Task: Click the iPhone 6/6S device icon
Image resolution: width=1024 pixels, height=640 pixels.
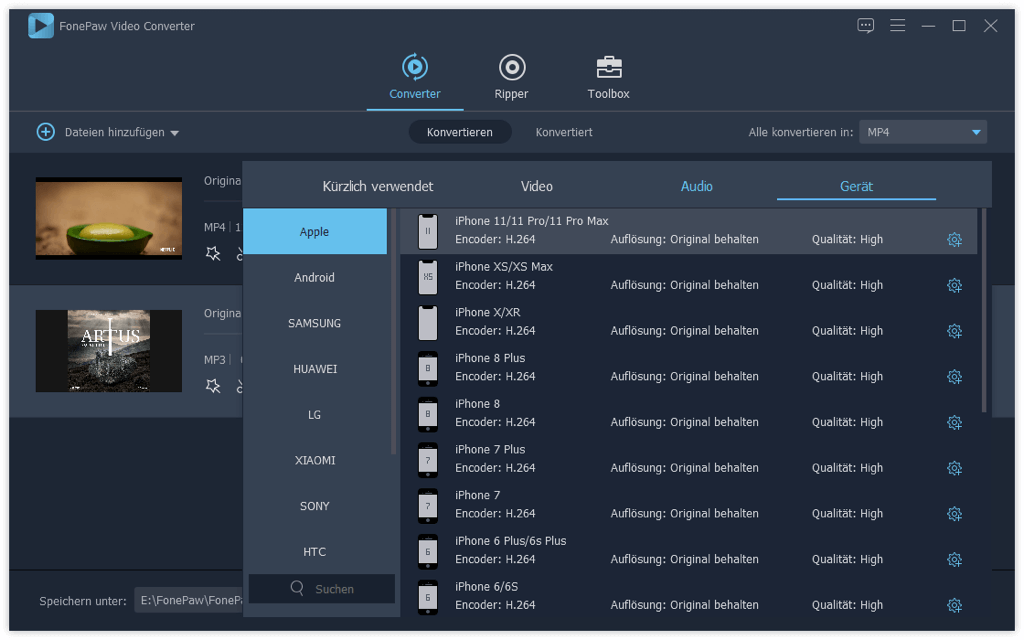Action: (x=428, y=597)
